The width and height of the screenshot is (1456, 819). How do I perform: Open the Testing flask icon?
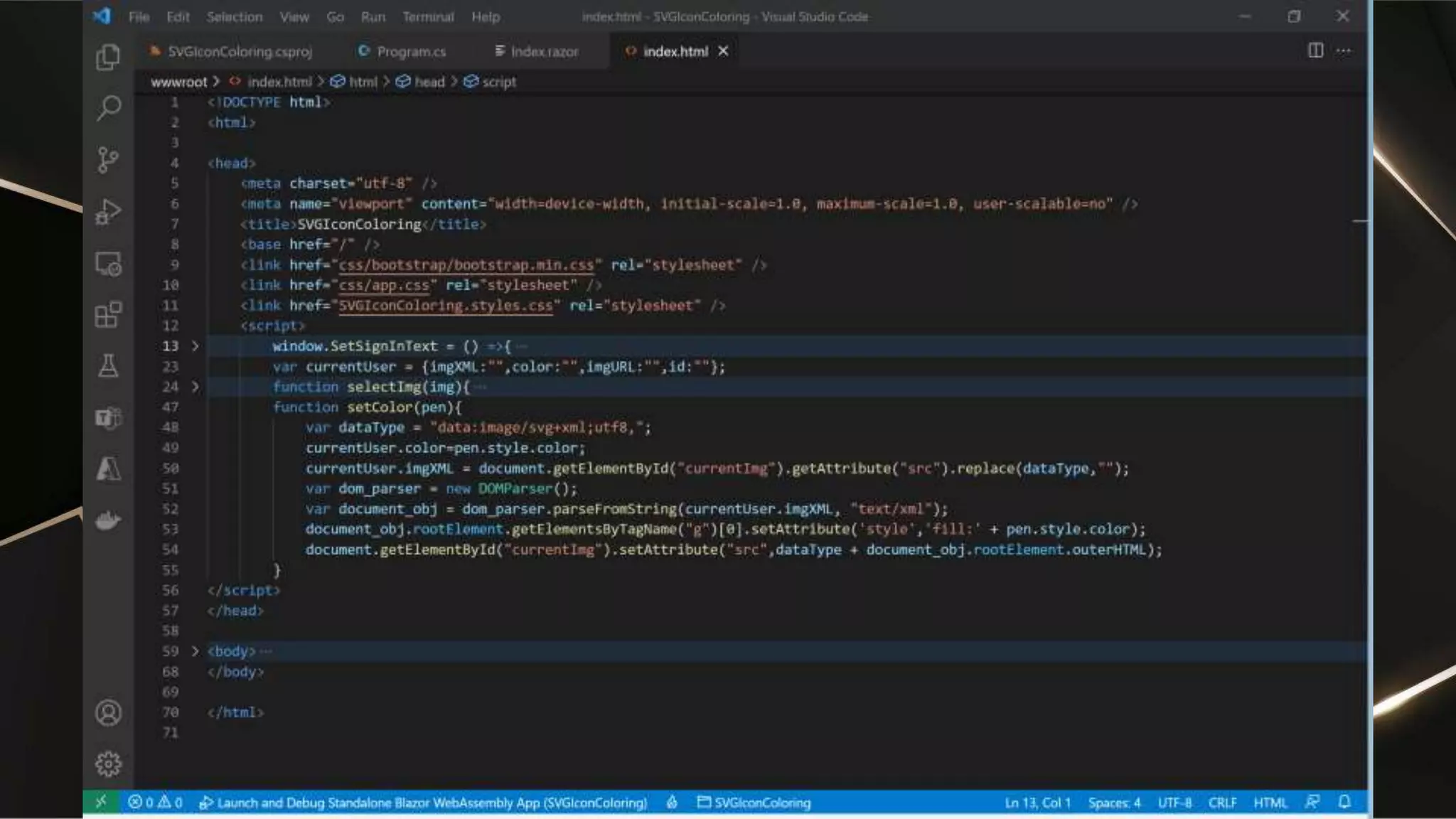tap(108, 366)
